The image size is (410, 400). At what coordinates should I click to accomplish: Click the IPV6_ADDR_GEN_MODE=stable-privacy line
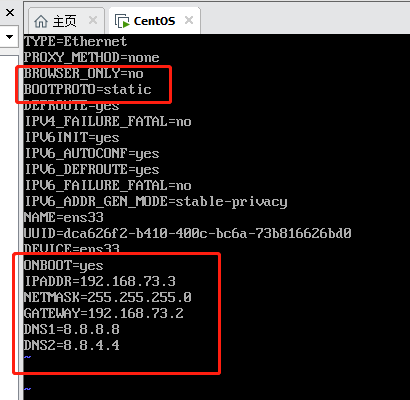[x=156, y=201]
